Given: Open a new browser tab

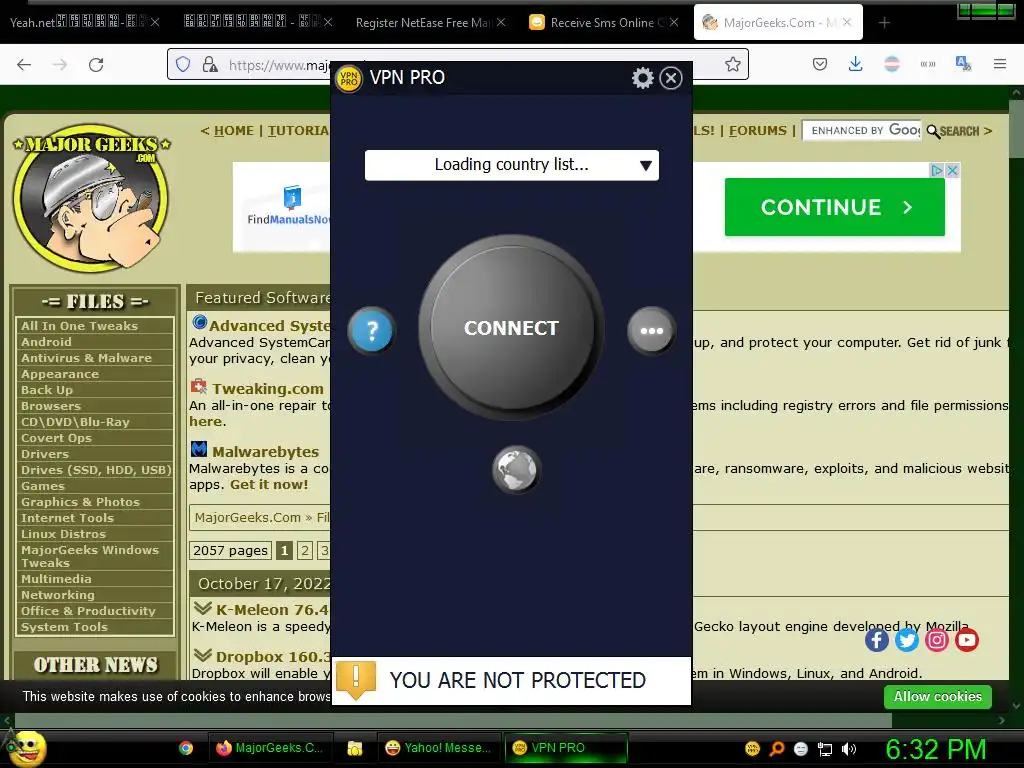Looking at the screenshot, I should (884, 23).
